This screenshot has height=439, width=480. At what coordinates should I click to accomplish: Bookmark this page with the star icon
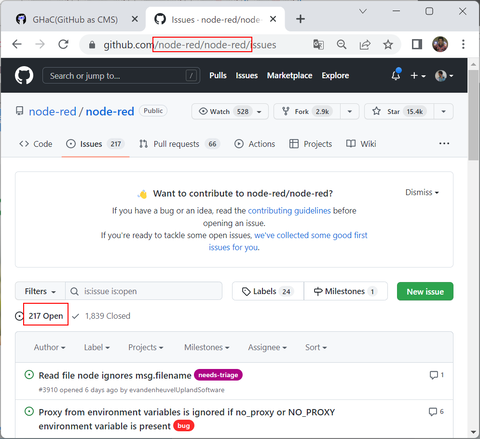coord(388,44)
